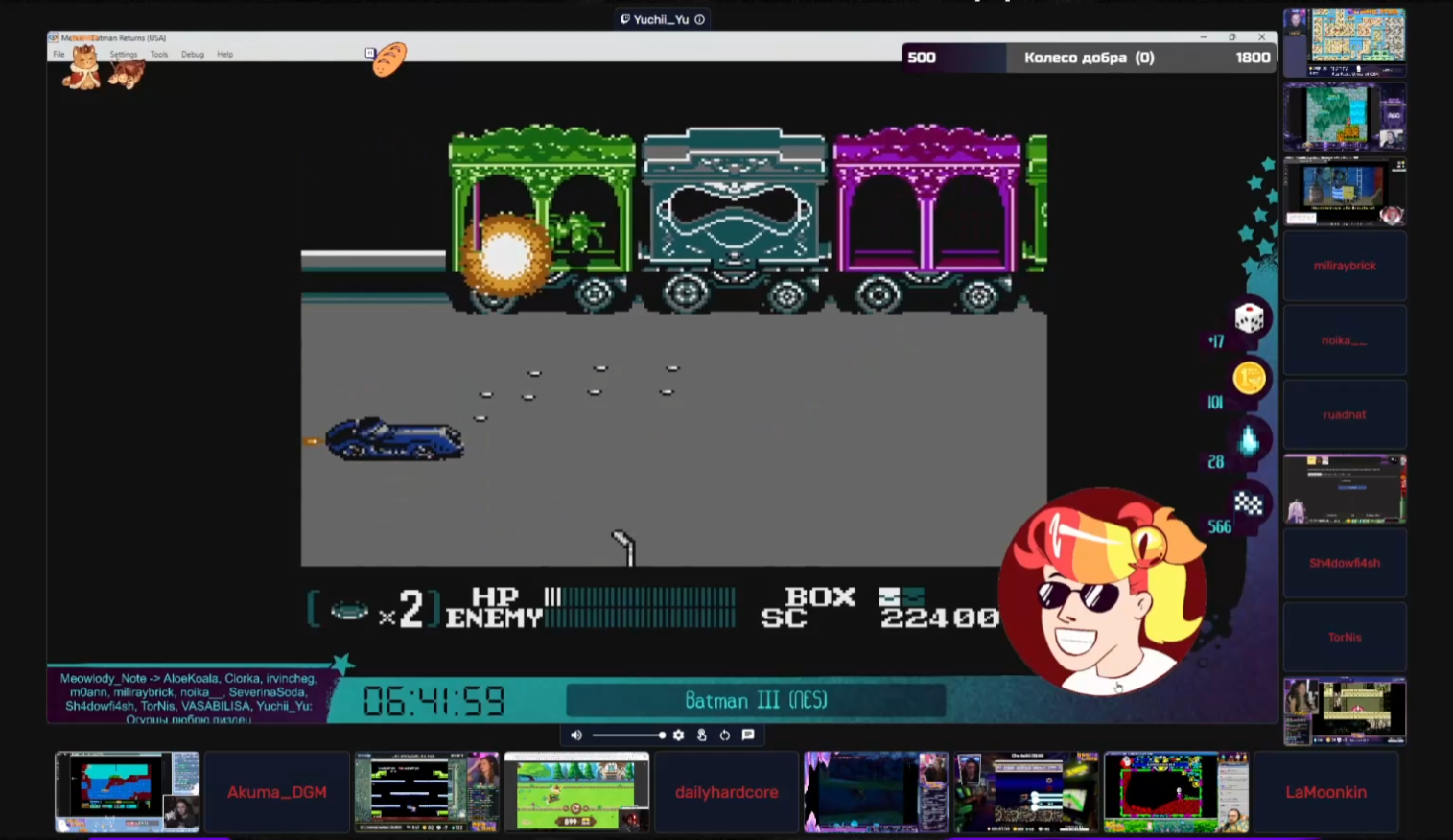The height and width of the screenshot is (840, 1453).
Task: Open the chat bubble icon
Action: click(748, 735)
